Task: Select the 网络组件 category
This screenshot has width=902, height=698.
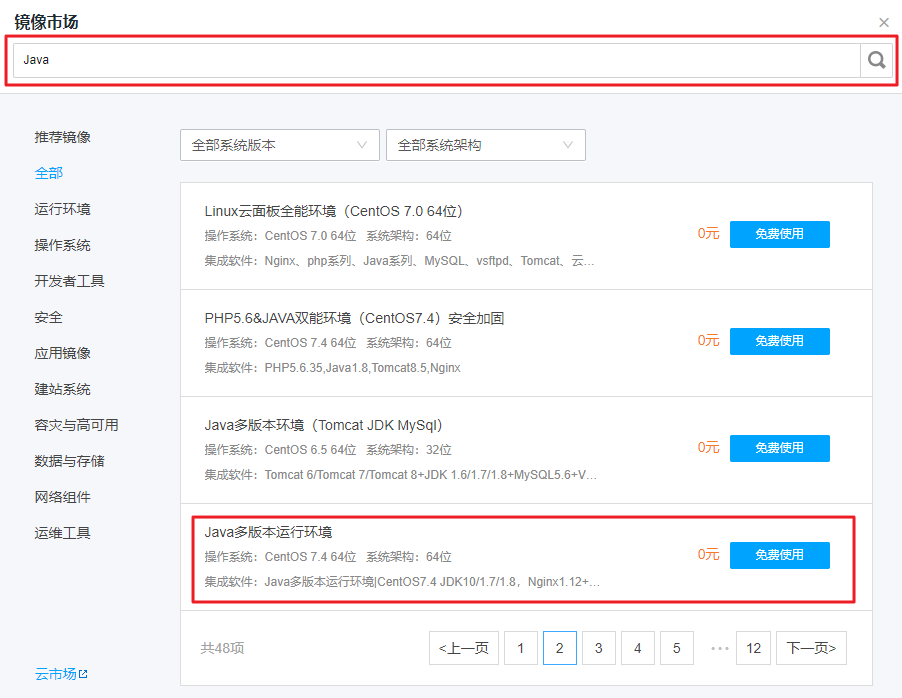Action: click(62, 497)
